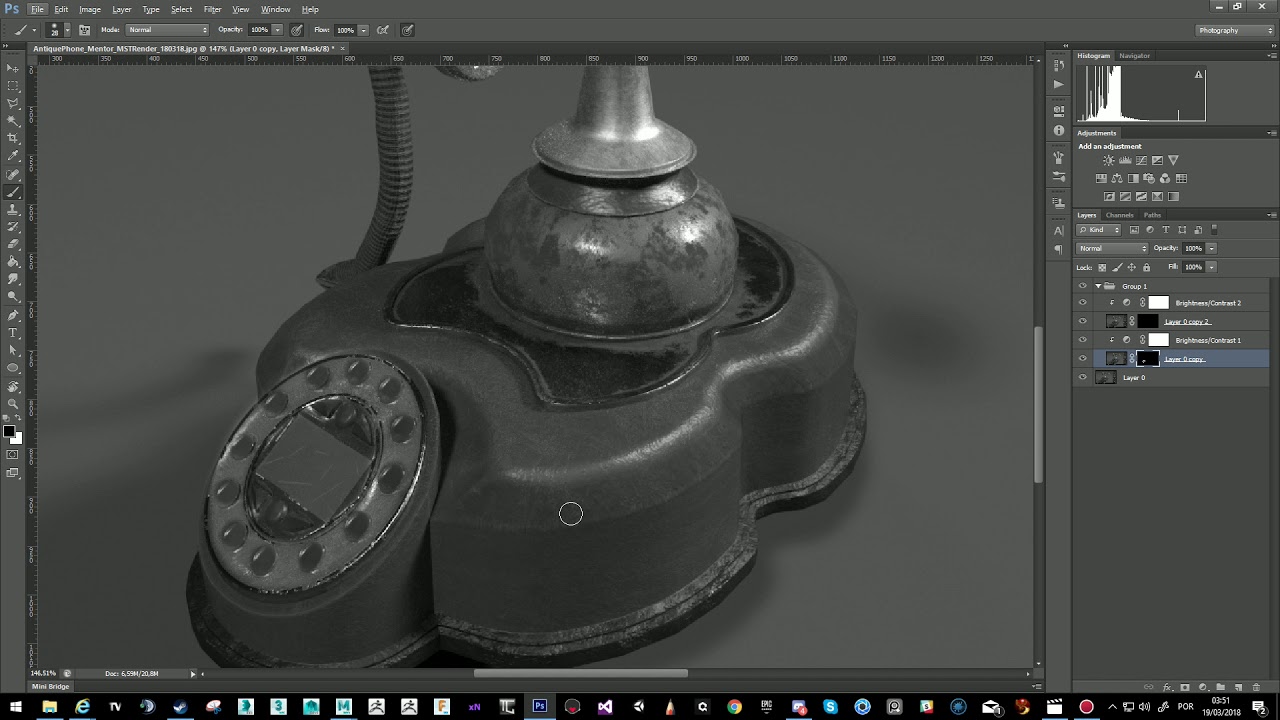Enable airbrush-style build-up icon
The image size is (1280, 720).
382,30
